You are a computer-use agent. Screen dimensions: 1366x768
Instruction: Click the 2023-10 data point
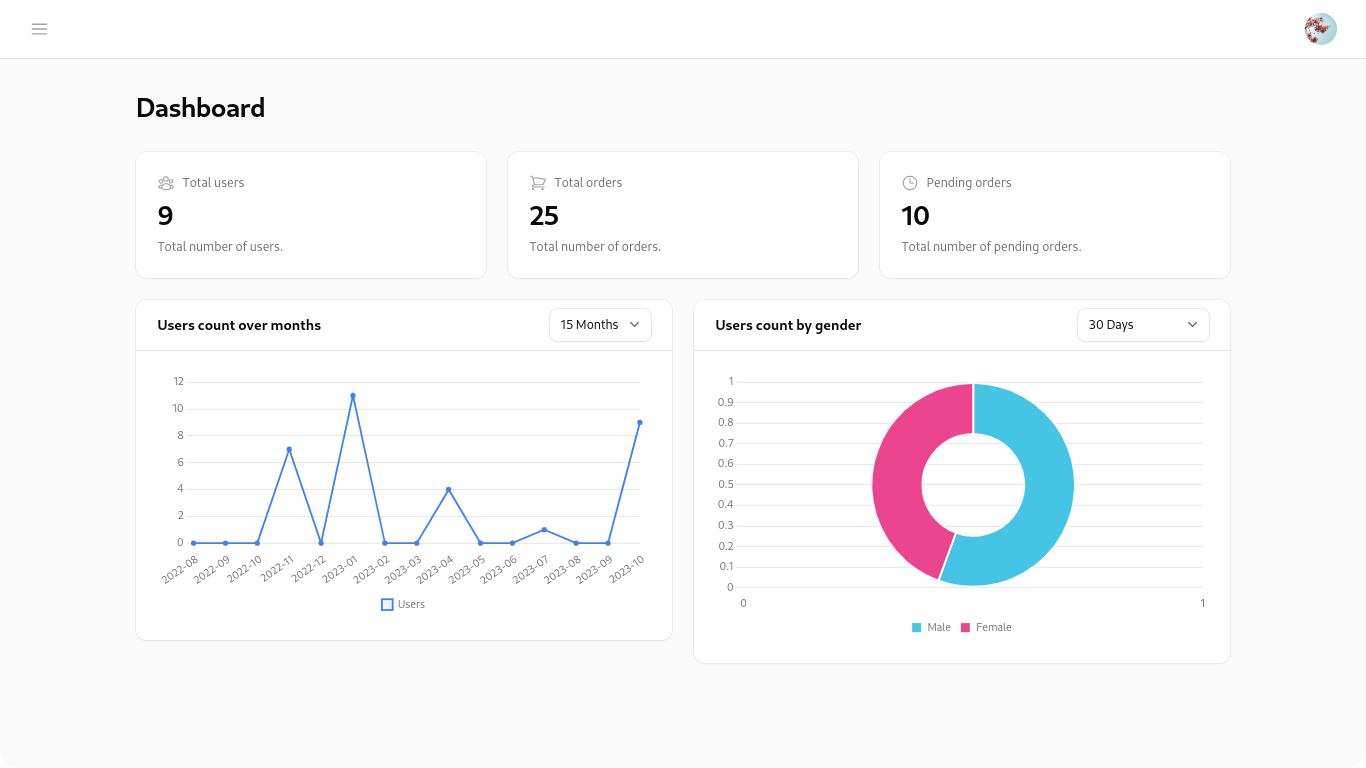point(639,422)
